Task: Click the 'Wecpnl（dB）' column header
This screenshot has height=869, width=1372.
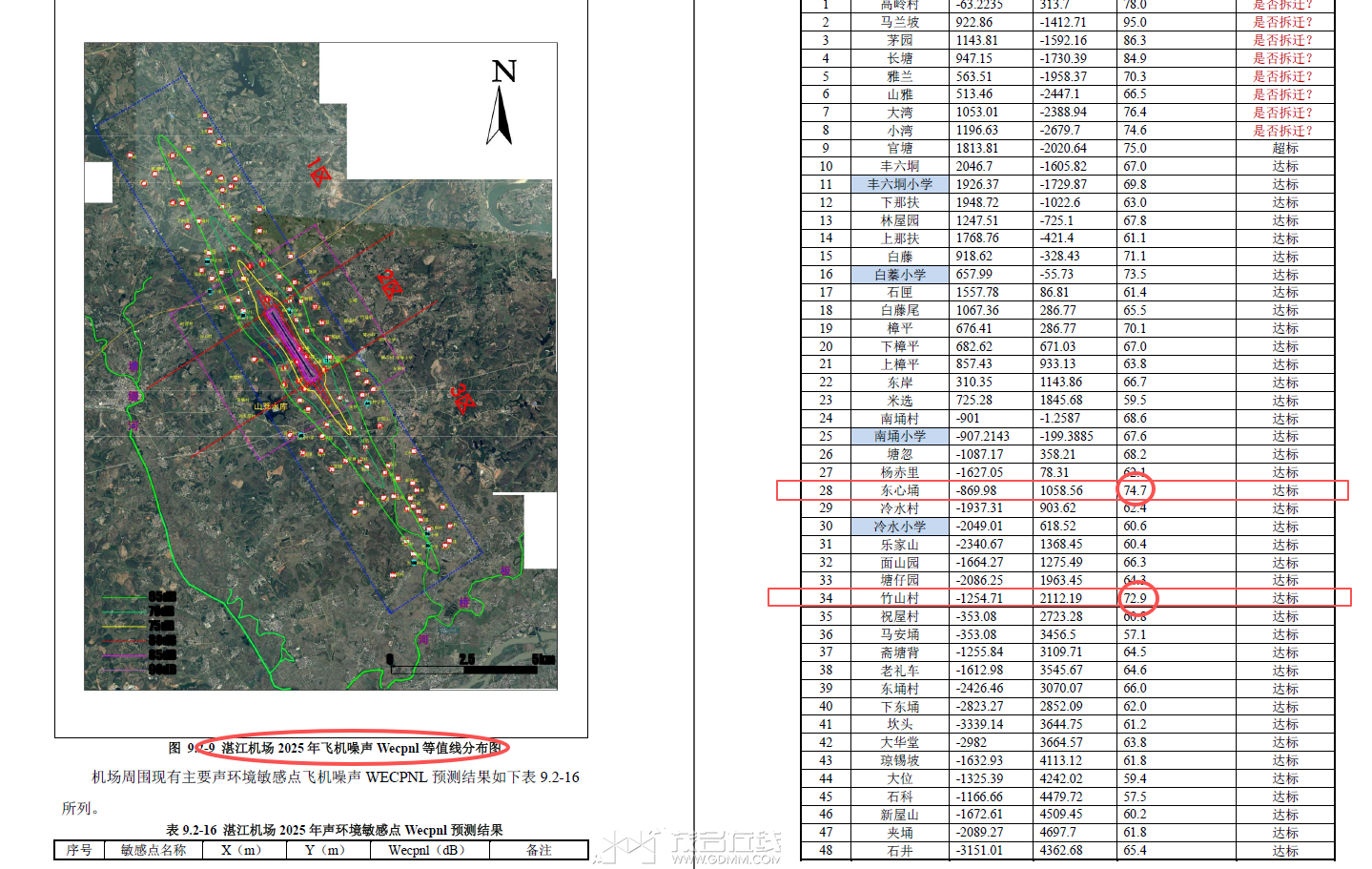Action: pyautogui.click(x=428, y=850)
